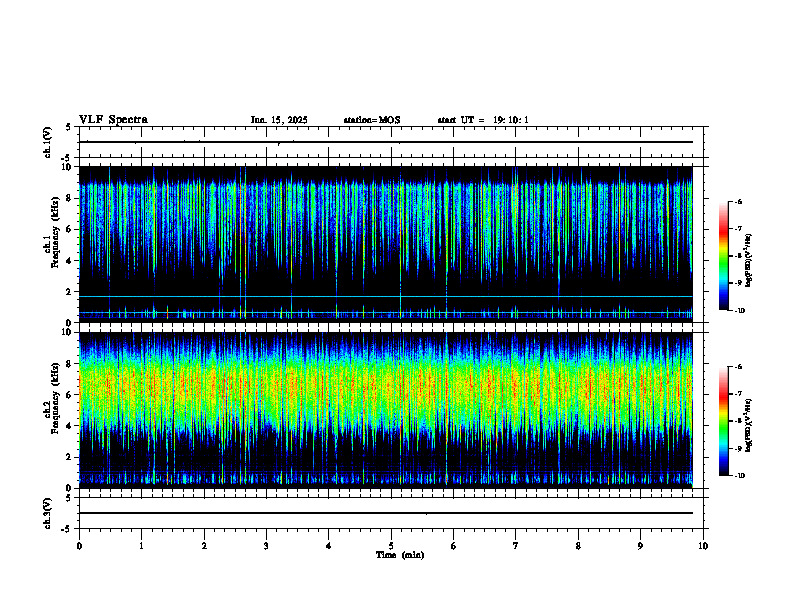This screenshot has height=612, width=792.
Task: Click the "4" kHz tick of ch.1 spectrogram
Action: click(70, 261)
